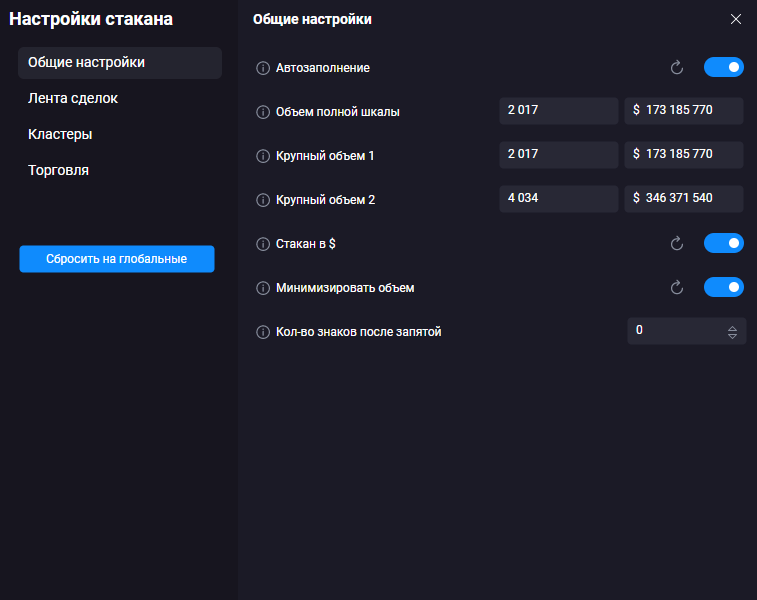Click the Кол-во знаков после запятой label

pos(358,332)
